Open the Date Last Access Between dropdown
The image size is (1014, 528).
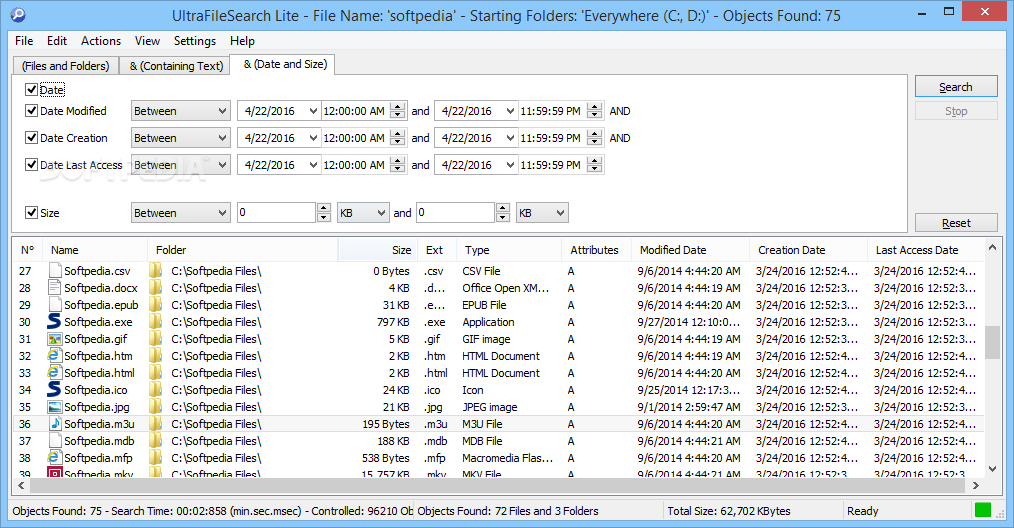[x=180, y=165]
